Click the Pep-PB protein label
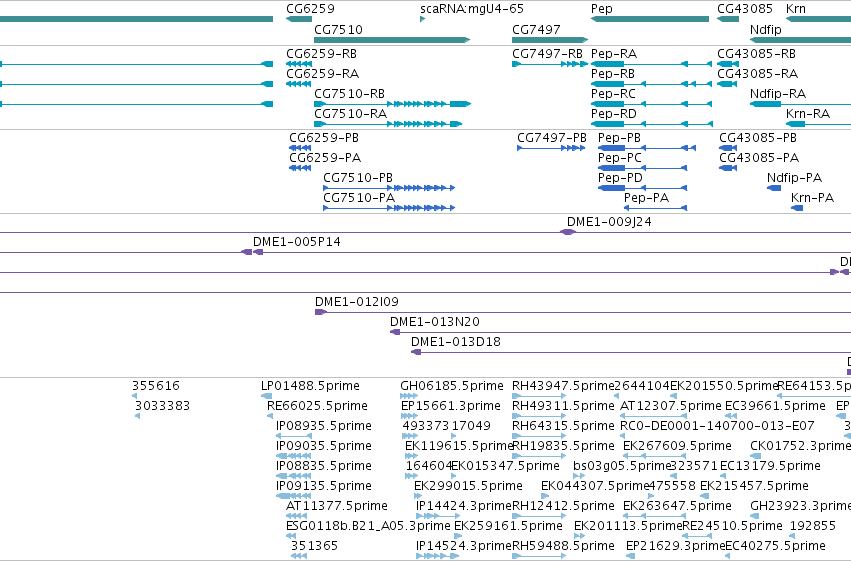Image resolution: width=851 pixels, height=561 pixels. click(x=619, y=138)
